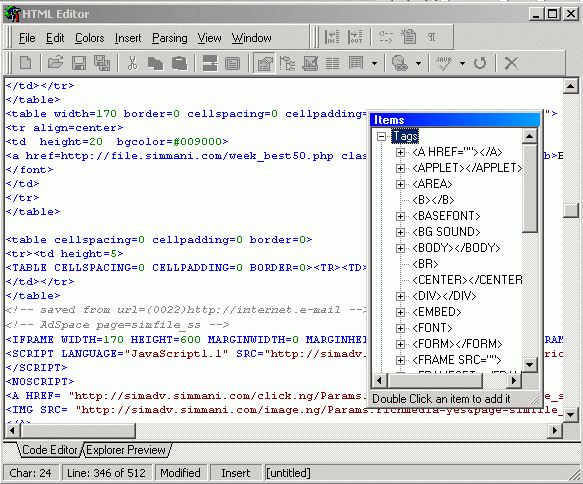
Task: Open the Colors menu
Action: [90, 38]
